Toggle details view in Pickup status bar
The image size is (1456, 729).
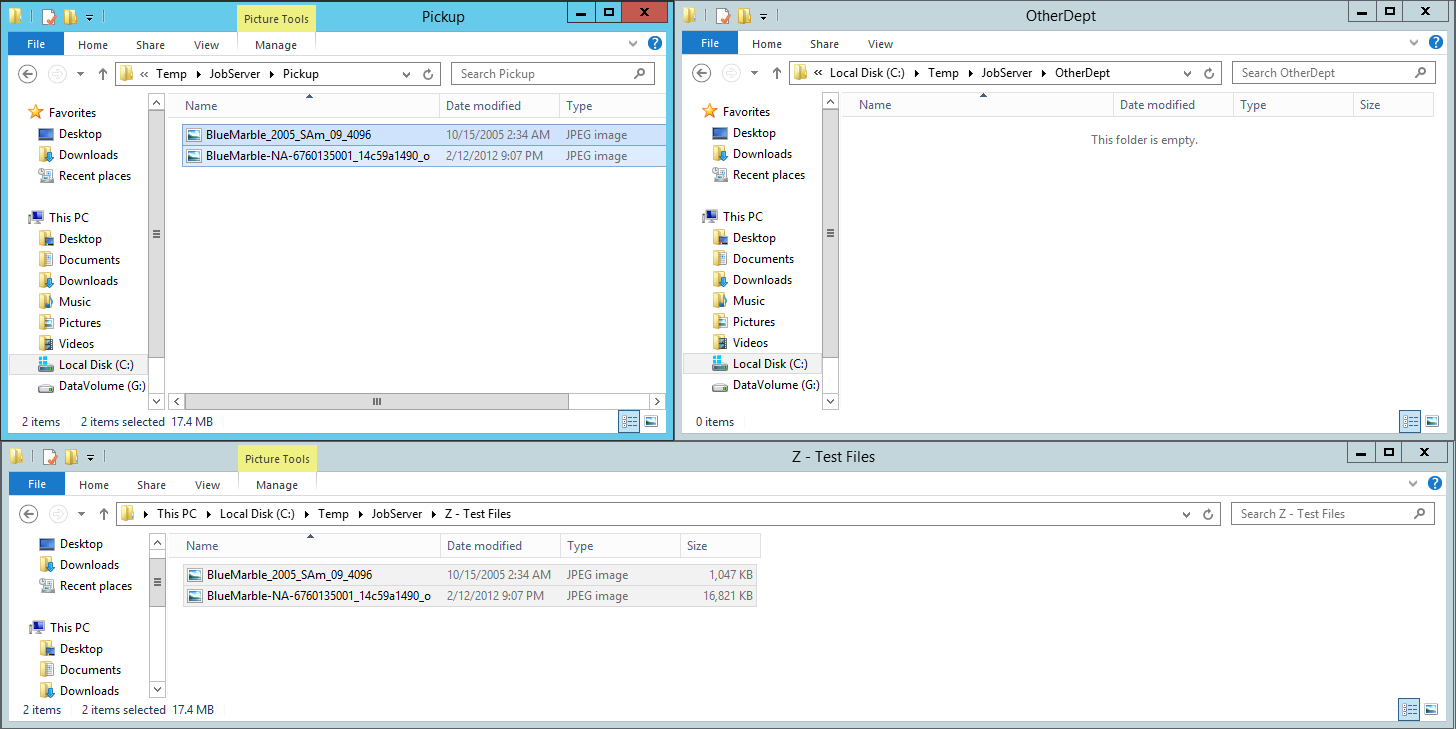[630, 423]
